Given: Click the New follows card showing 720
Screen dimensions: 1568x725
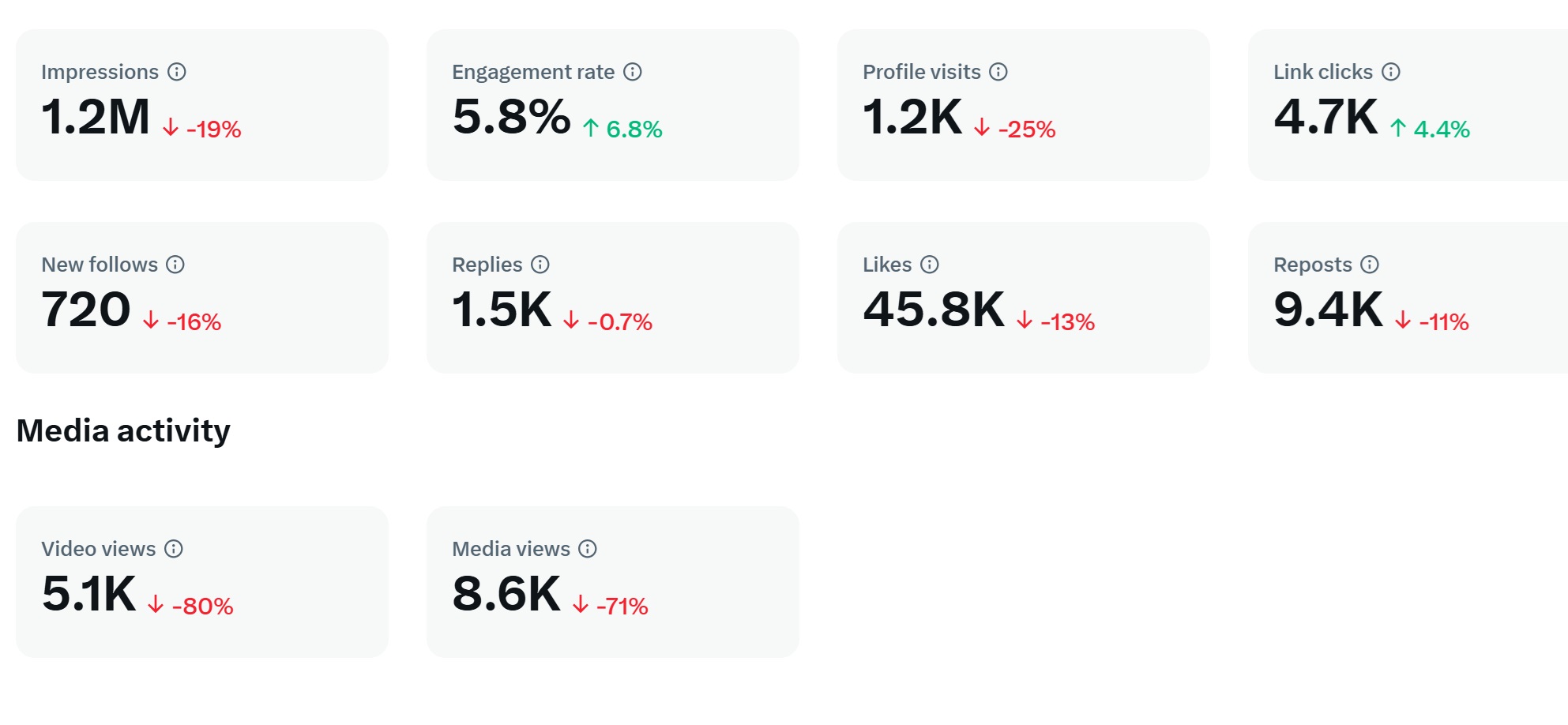Looking at the screenshot, I should click(x=202, y=299).
